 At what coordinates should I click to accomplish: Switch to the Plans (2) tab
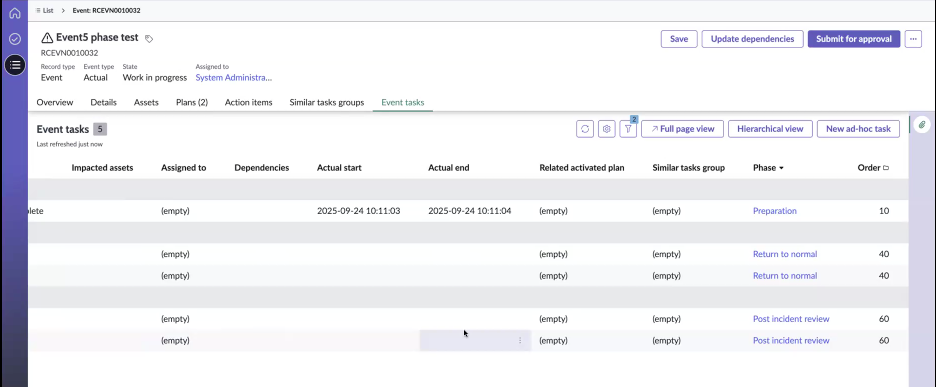(192, 102)
